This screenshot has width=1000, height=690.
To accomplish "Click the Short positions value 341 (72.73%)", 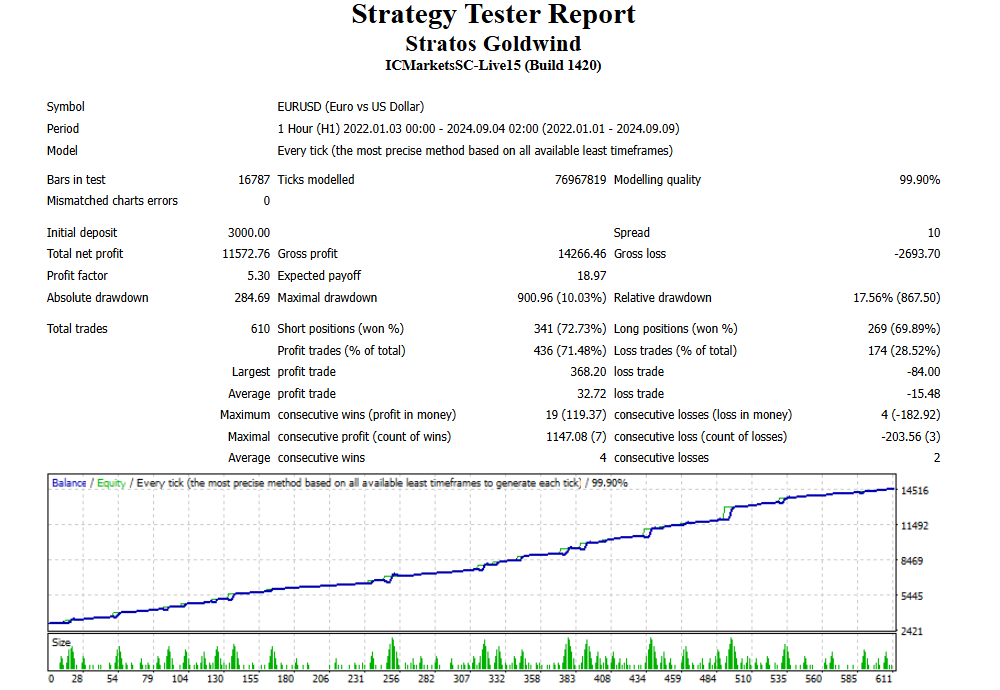I will point(570,329).
